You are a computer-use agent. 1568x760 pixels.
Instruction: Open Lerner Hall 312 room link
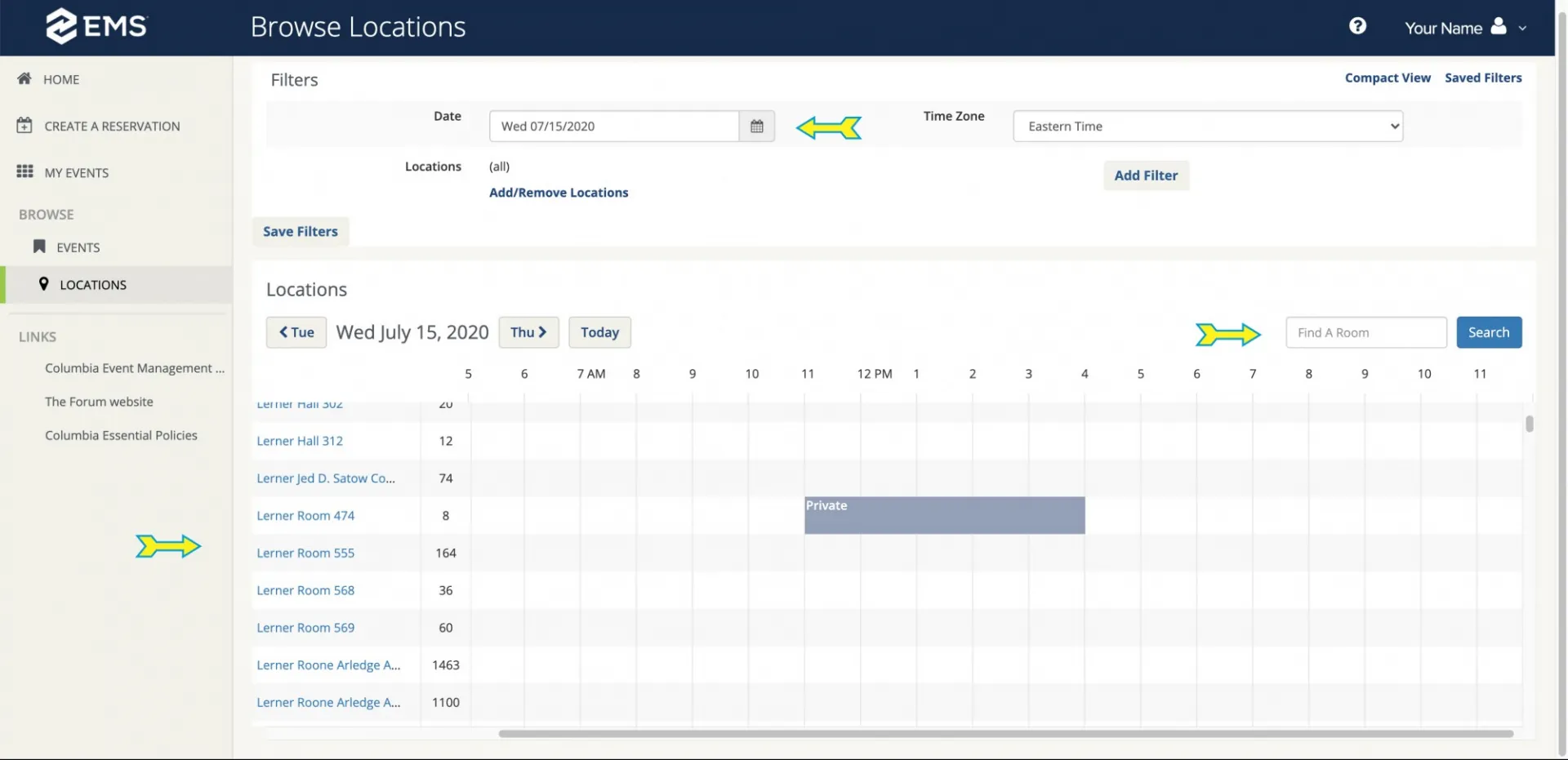click(x=300, y=441)
